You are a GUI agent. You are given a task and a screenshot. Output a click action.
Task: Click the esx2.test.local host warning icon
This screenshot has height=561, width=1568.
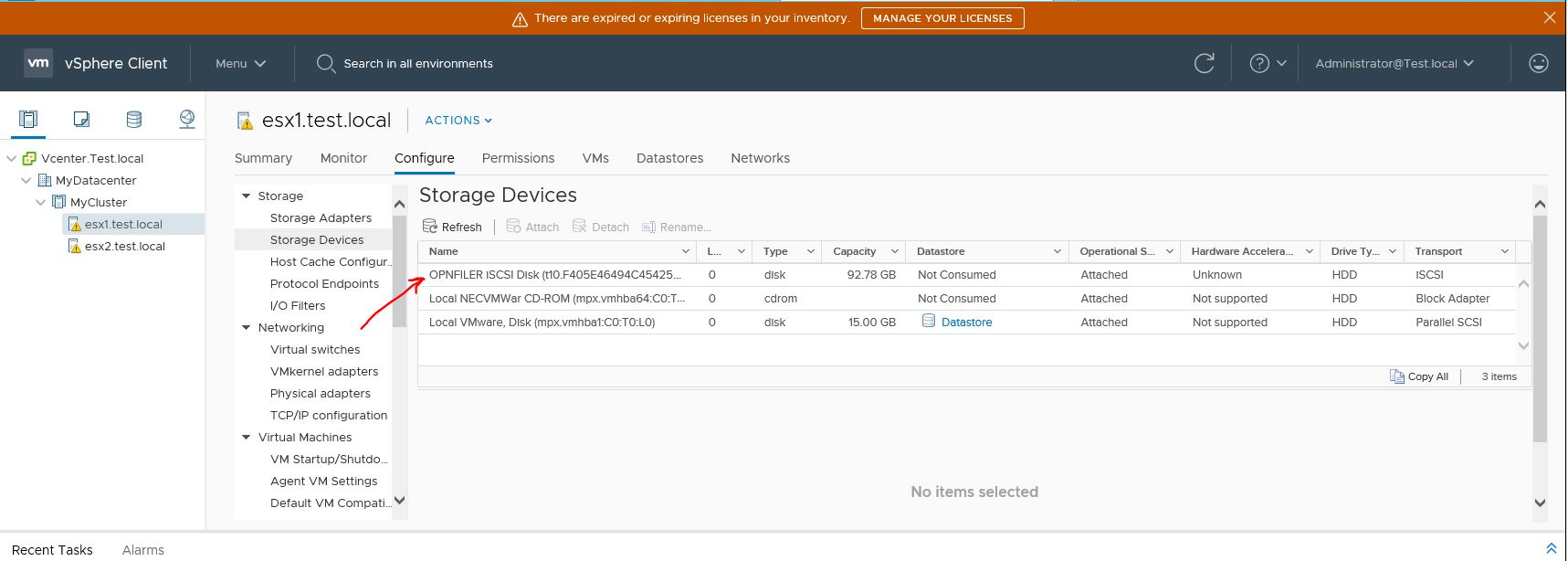click(75, 246)
